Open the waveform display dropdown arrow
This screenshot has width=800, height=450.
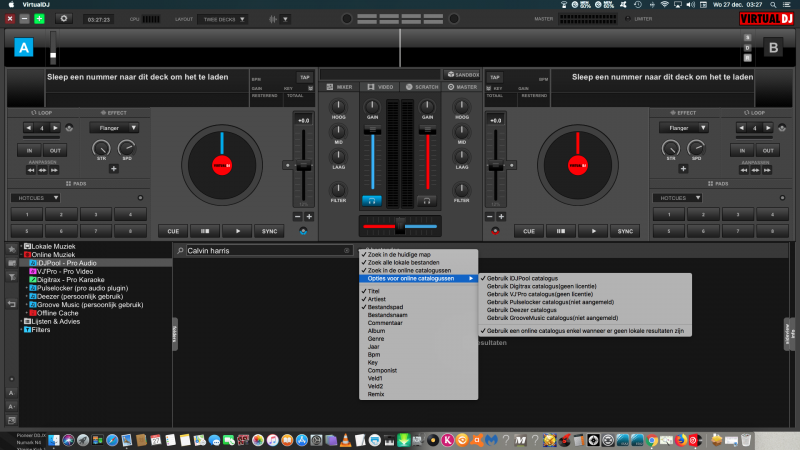coord(285,19)
